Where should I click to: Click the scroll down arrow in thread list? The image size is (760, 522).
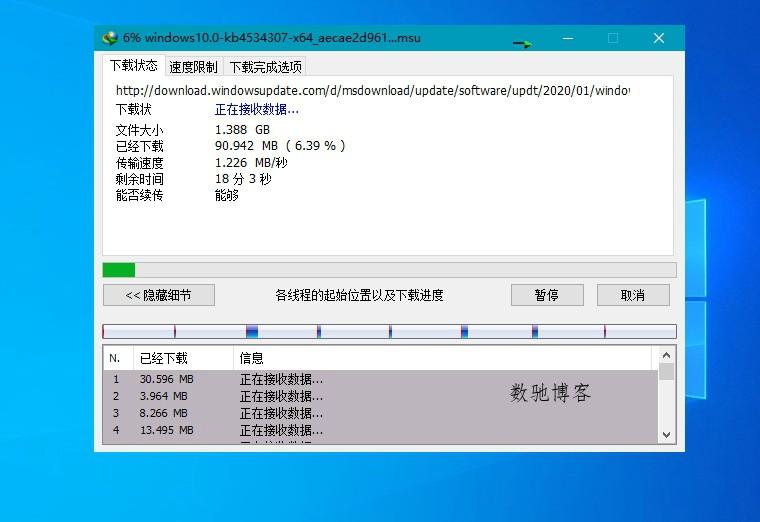click(x=666, y=435)
